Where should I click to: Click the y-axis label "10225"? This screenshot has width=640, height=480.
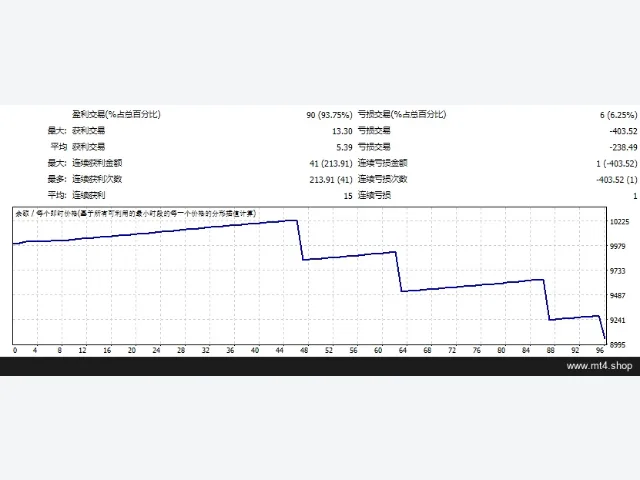(x=620, y=222)
